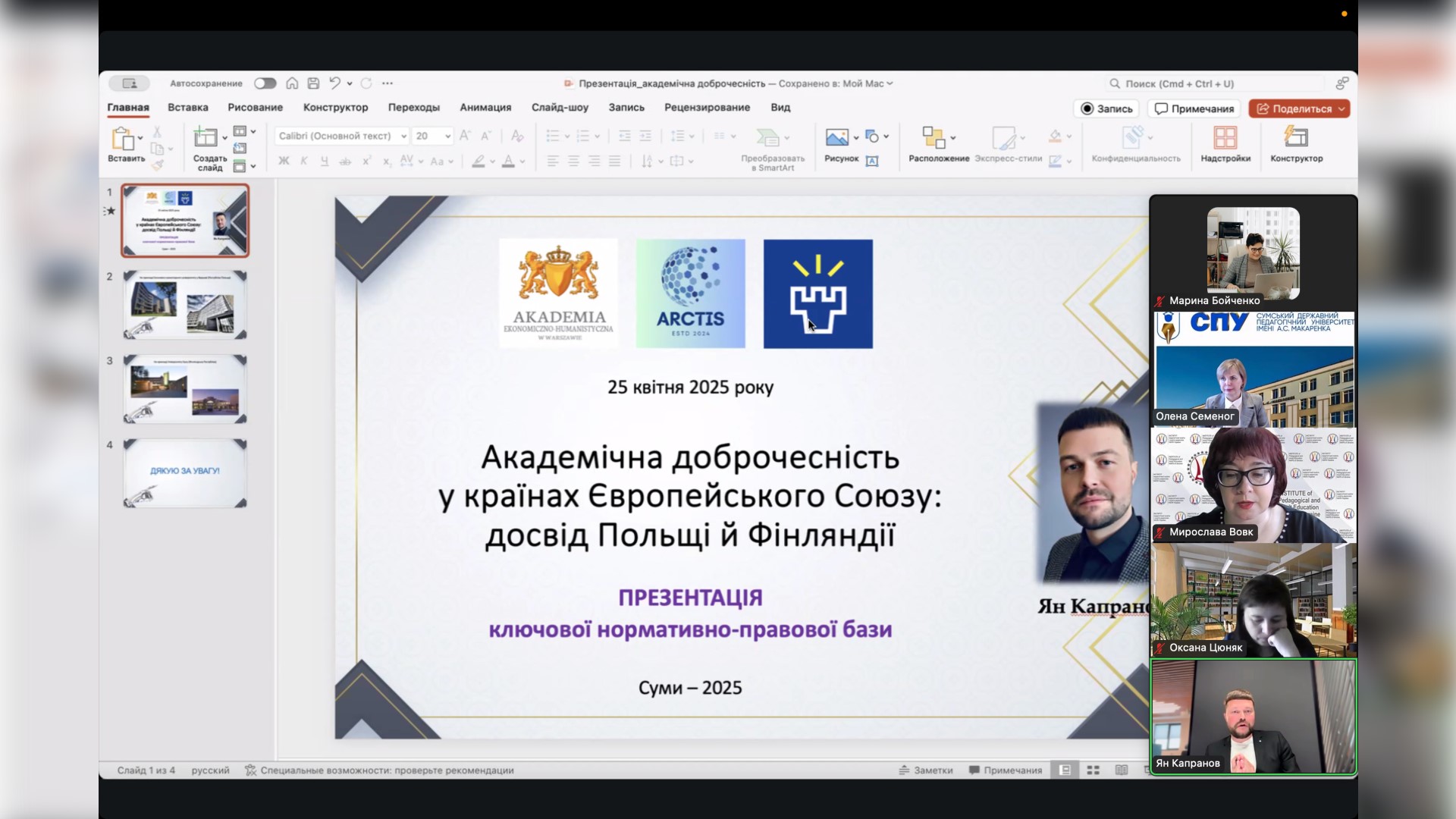The width and height of the screenshot is (1456, 819).
Task: Click the Cut scissors icon
Action: (157, 132)
